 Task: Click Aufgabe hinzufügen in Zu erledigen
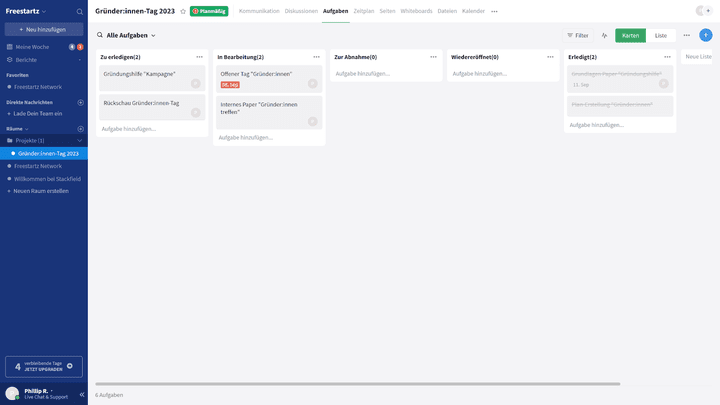[x=129, y=129]
